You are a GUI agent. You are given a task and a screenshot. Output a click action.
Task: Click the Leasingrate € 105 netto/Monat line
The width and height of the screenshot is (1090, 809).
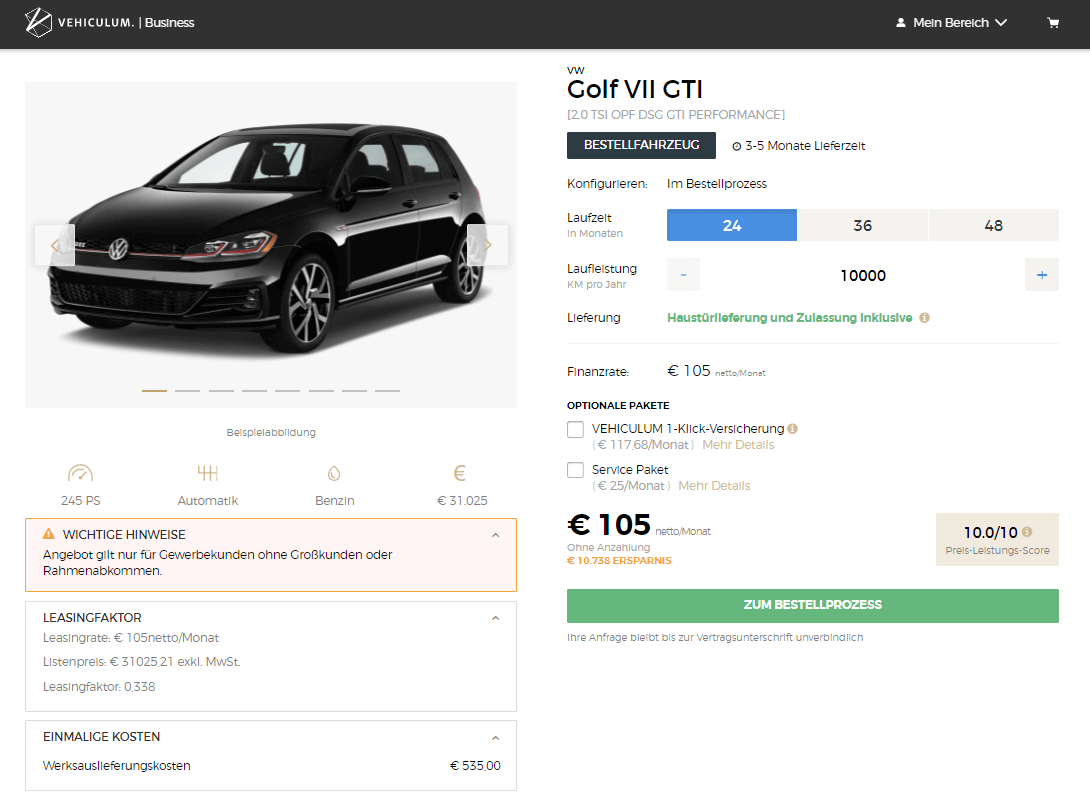coord(131,638)
